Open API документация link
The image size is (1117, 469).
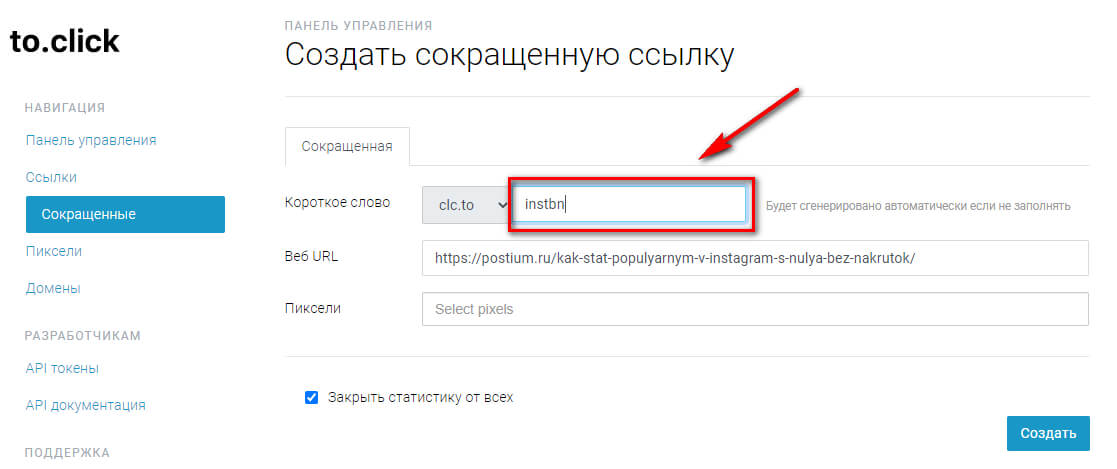click(85, 406)
